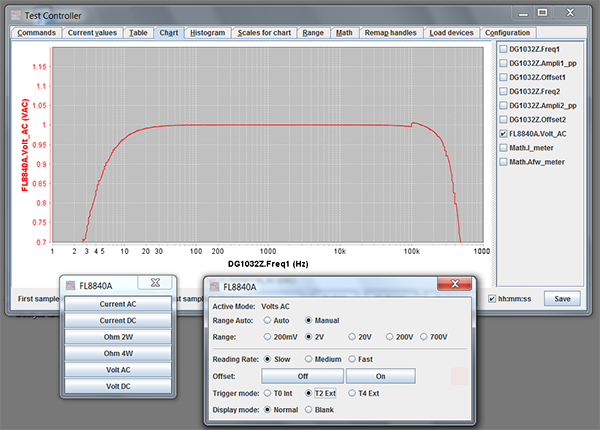Switch to the Histogram tab
This screenshot has height=430, width=600.
[x=207, y=33]
